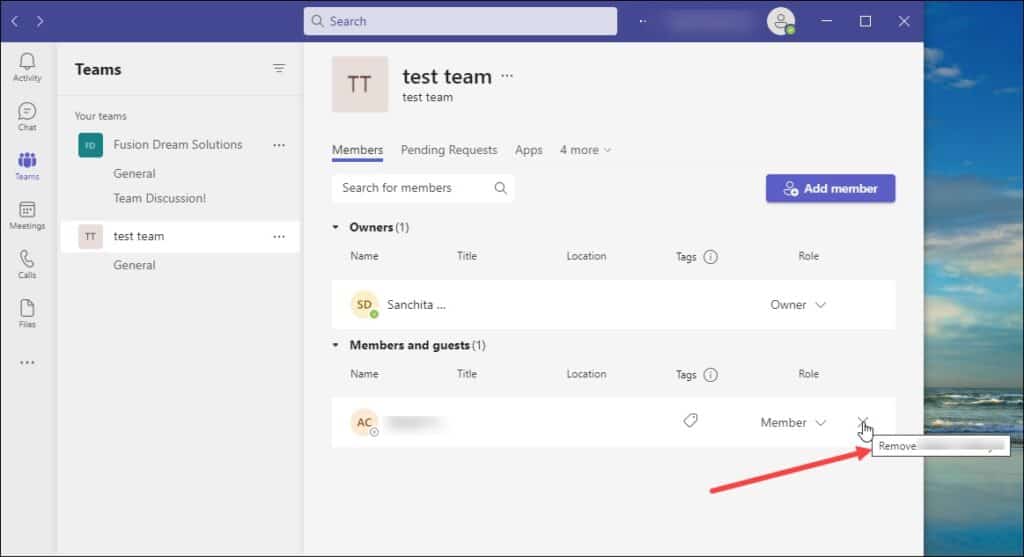Image resolution: width=1024 pixels, height=557 pixels.
Task: Switch to the Members tab
Action: [x=357, y=150]
